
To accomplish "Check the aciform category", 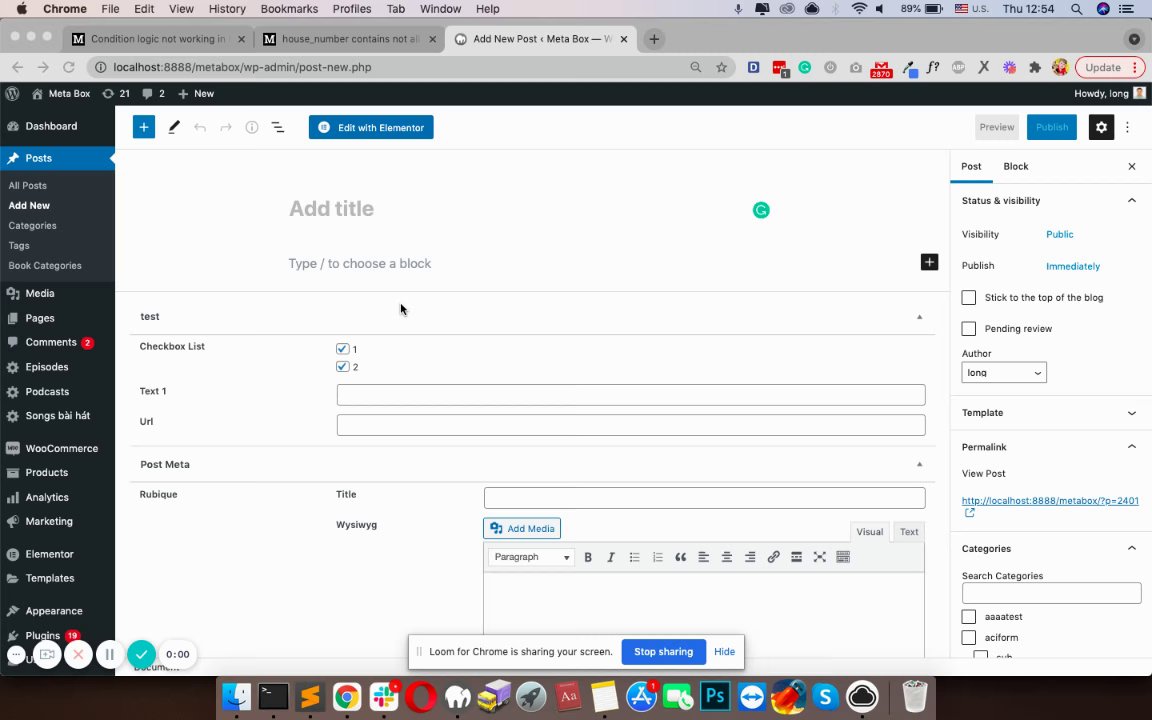I will [x=968, y=637].
